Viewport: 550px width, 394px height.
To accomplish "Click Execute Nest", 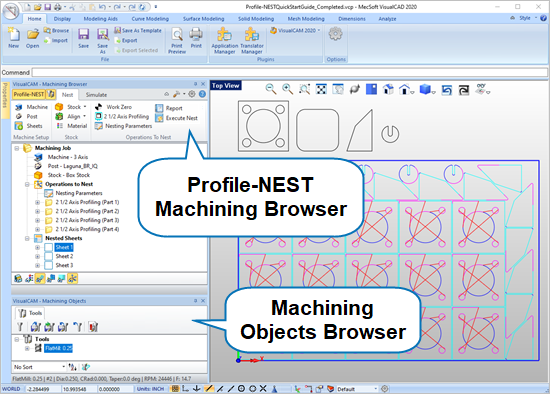I will [x=177, y=118].
